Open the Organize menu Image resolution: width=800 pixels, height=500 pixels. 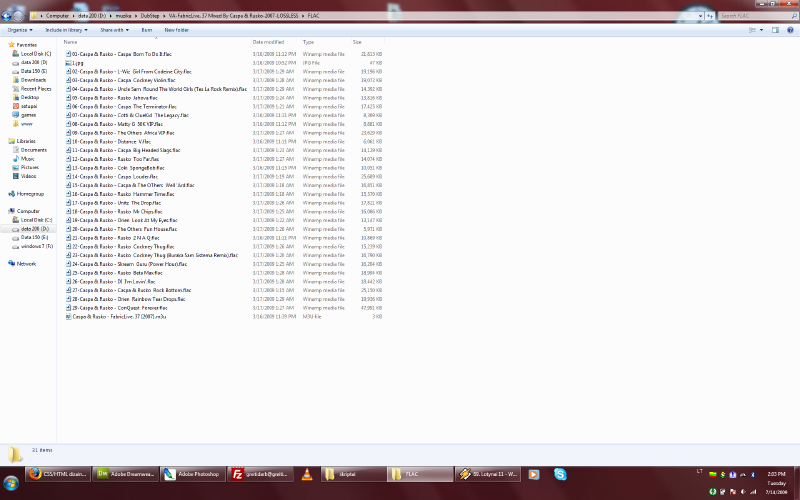20,30
